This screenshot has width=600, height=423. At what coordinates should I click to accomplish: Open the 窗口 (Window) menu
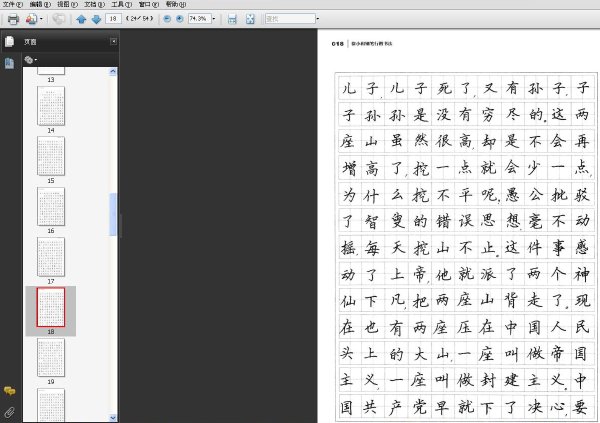coord(149,4)
